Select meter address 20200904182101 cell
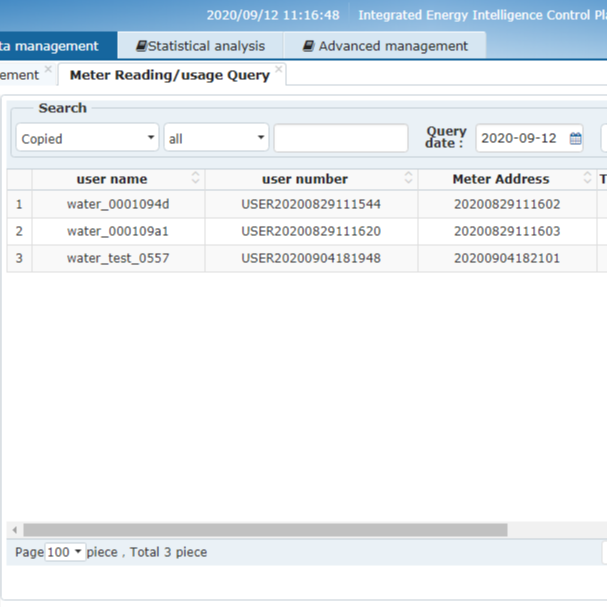Viewport: 607px width, 607px height. tap(507, 258)
